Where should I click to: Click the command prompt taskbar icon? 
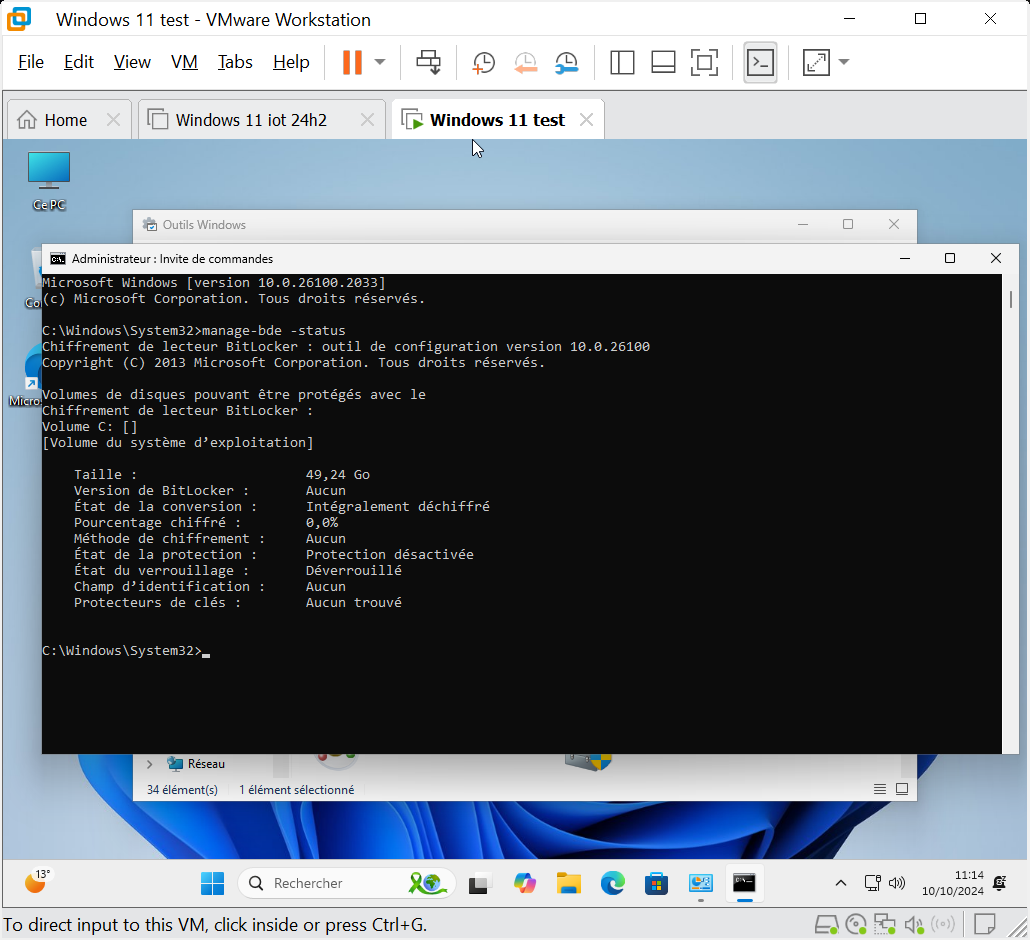click(744, 884)
